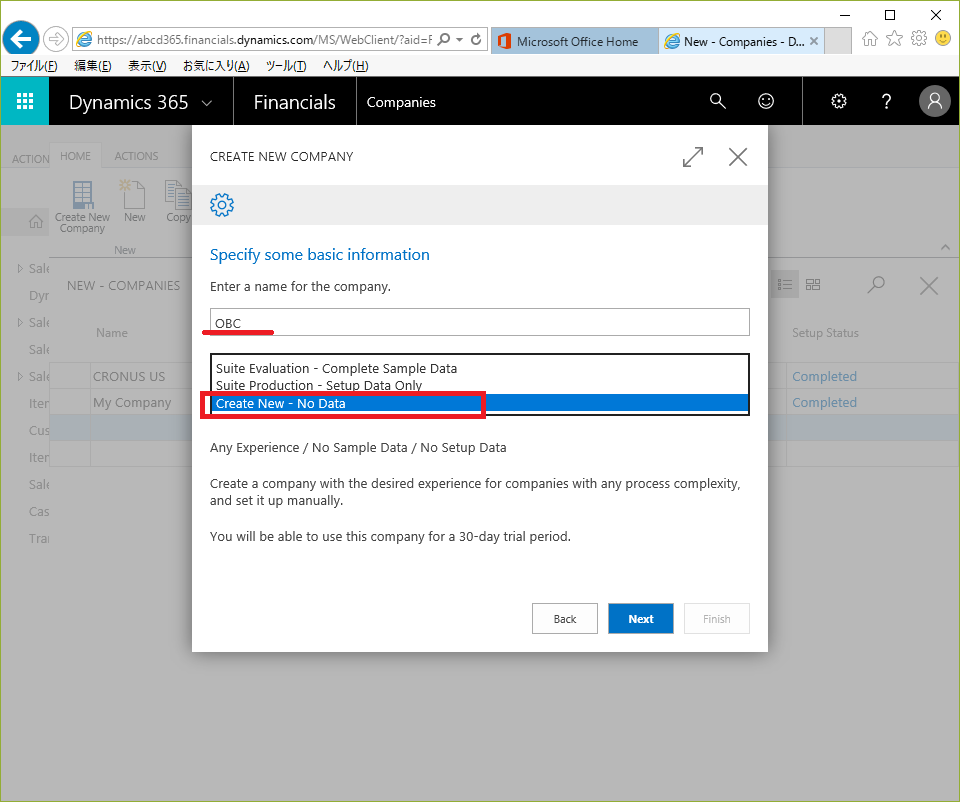Open the Dynamics header settings gear

(x=839, y=101)
